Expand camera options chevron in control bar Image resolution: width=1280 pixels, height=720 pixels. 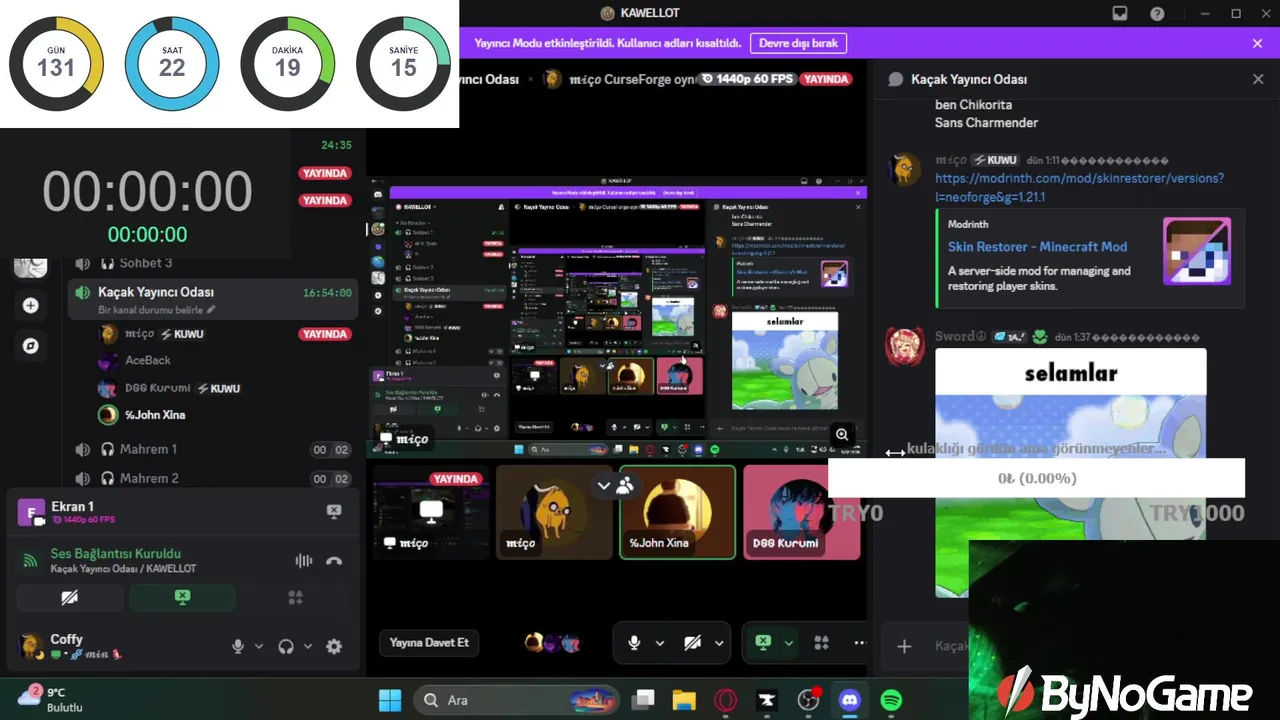coord(719,643)
